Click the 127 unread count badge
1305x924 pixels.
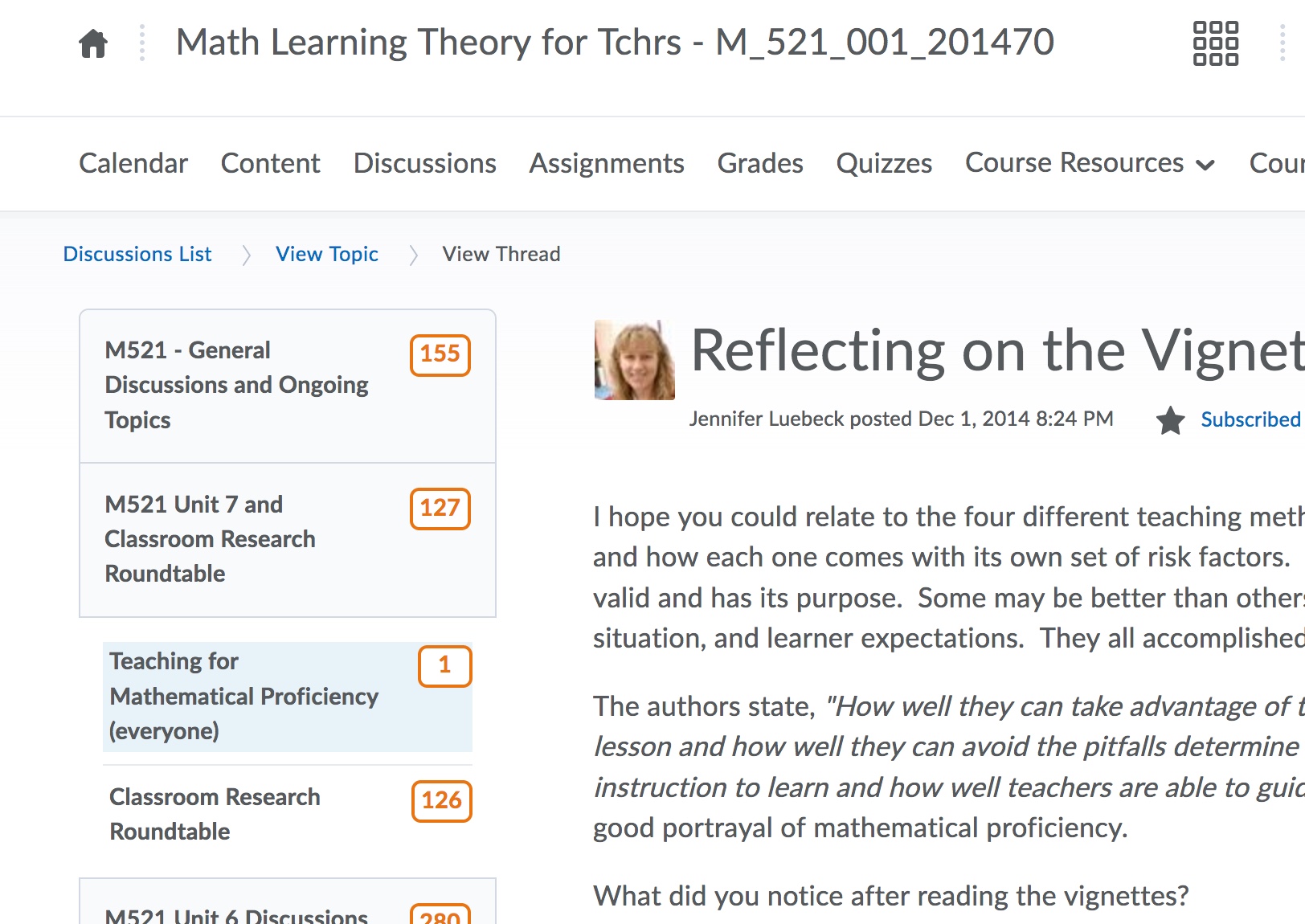440,509
